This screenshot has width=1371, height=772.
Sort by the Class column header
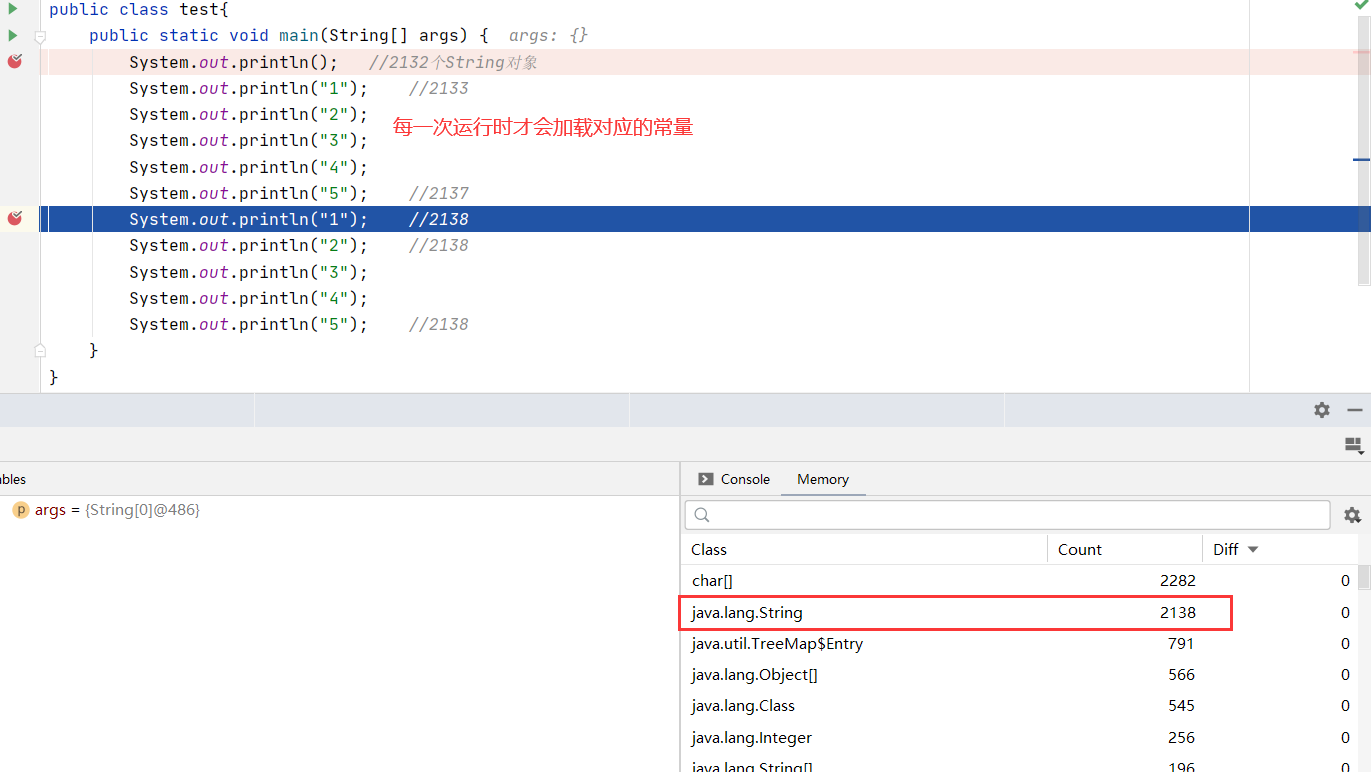tap(708, 549)
